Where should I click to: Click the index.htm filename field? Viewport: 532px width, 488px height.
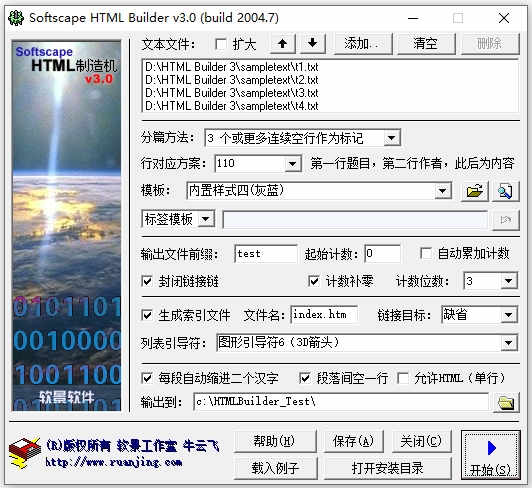[x=324, y=315]
